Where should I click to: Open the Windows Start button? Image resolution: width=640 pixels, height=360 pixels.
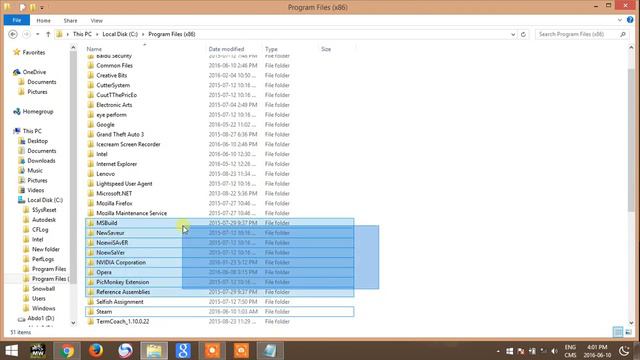point(11,351)
